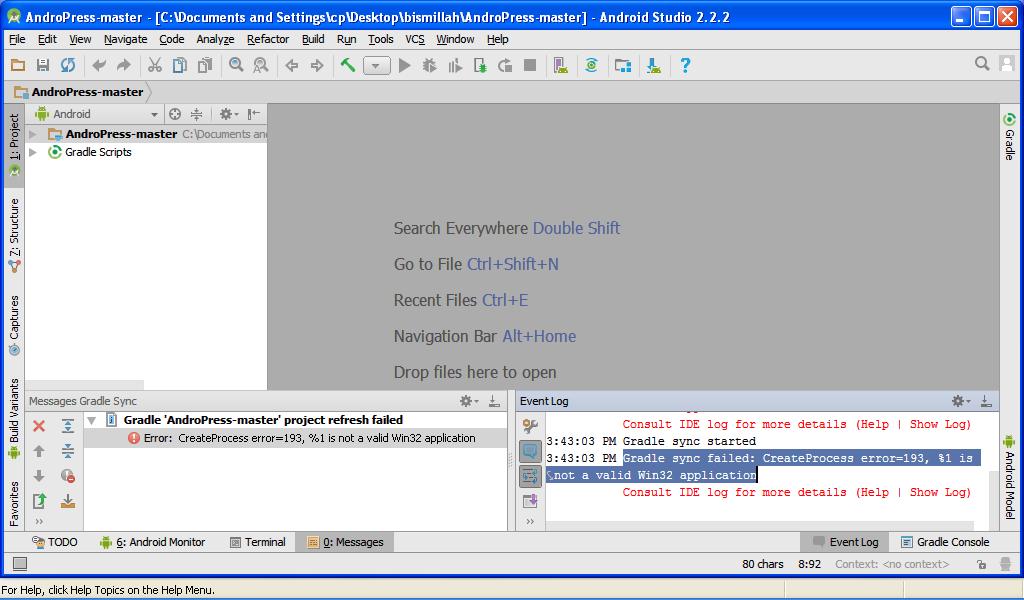Click the tool windows quick-access icon in status bar

(x=20, y=563)
